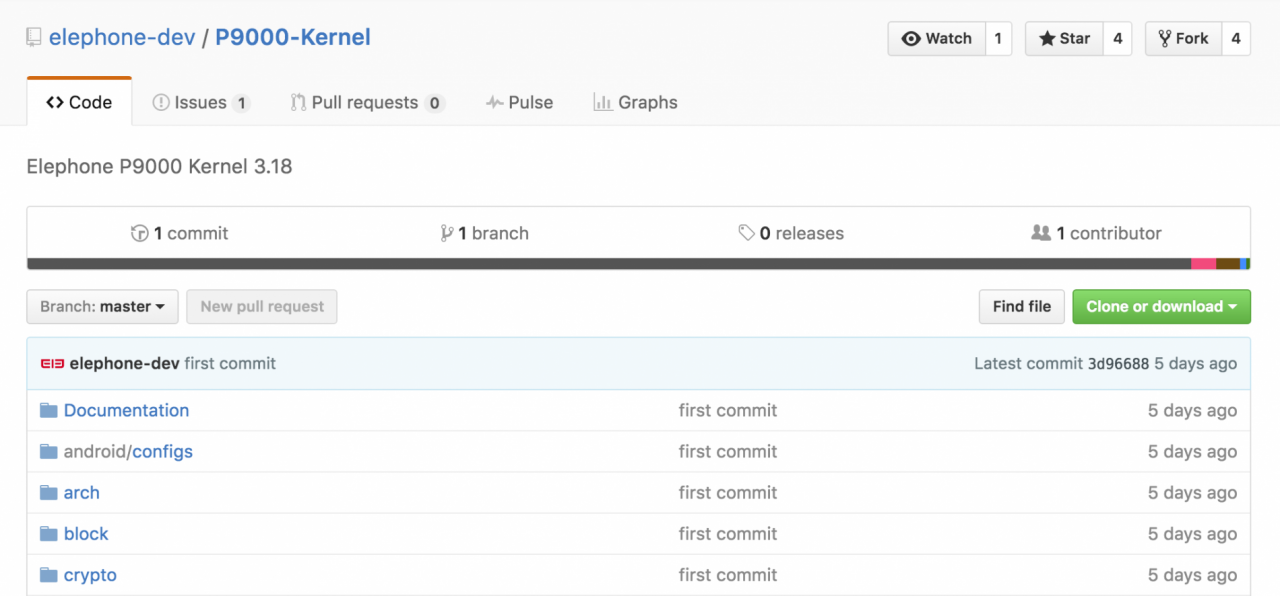1280x596 pixels.
Task: Open the elephone-dev owner link
Action: click(121, 38)
